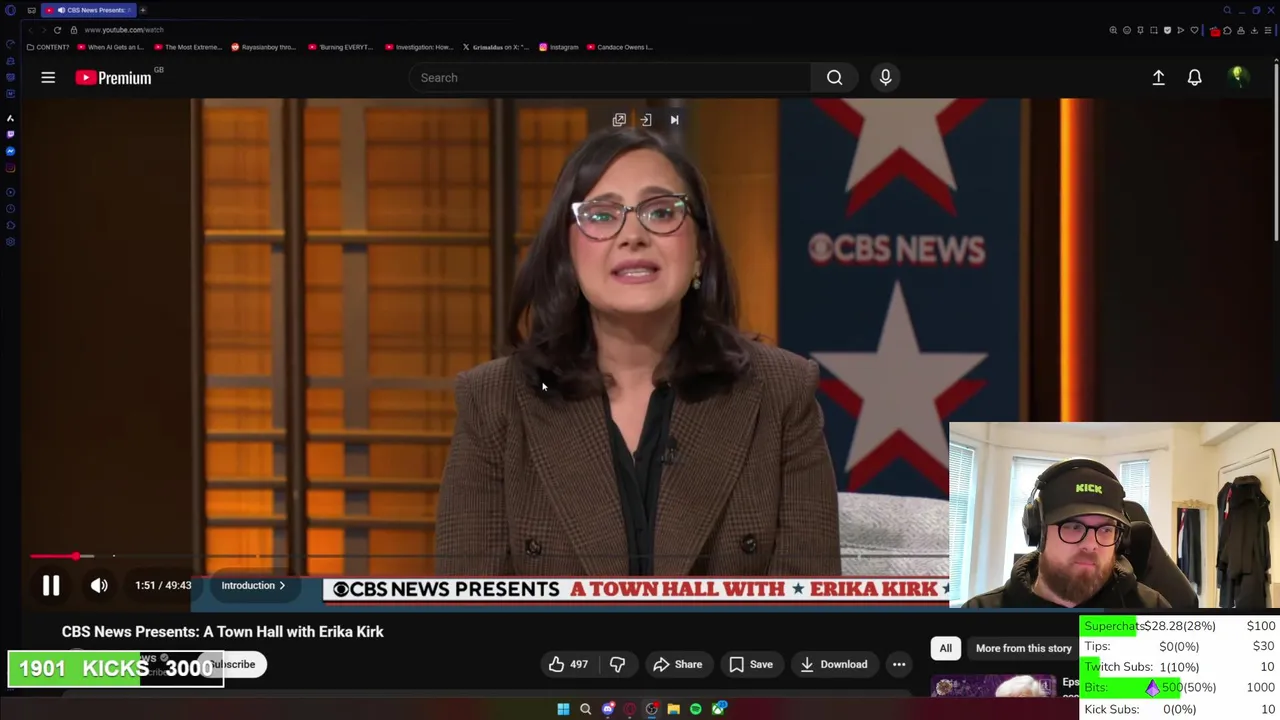Open ad blocker shield icon
1280x720 pixels.
click(1167, 30)
